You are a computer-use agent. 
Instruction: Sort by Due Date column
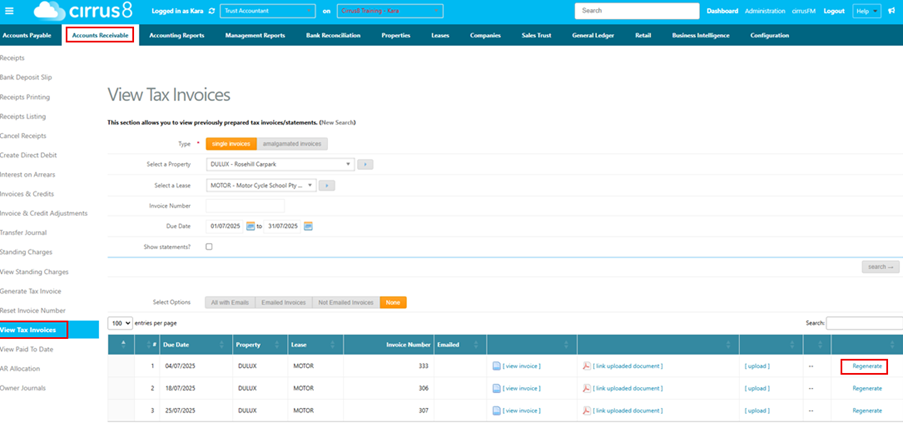196,345
